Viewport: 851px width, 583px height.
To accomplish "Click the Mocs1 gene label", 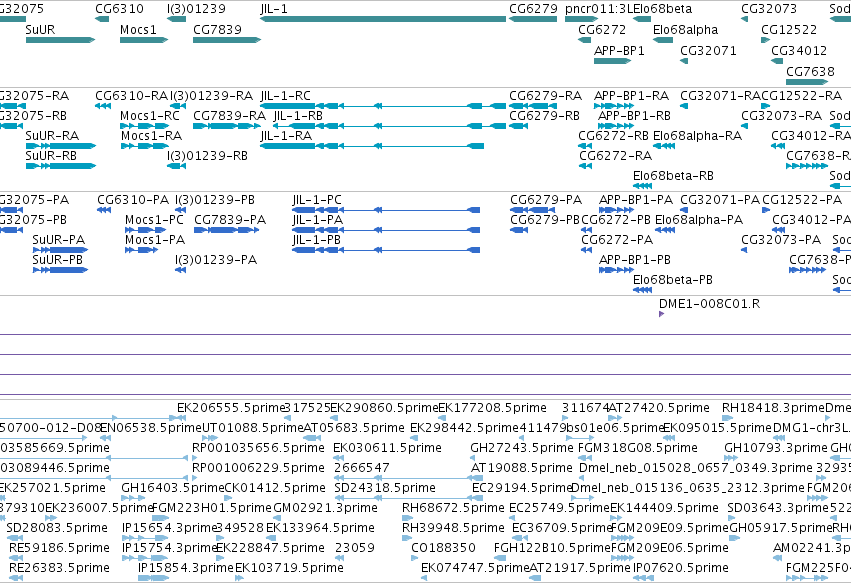I will [138, 29].
